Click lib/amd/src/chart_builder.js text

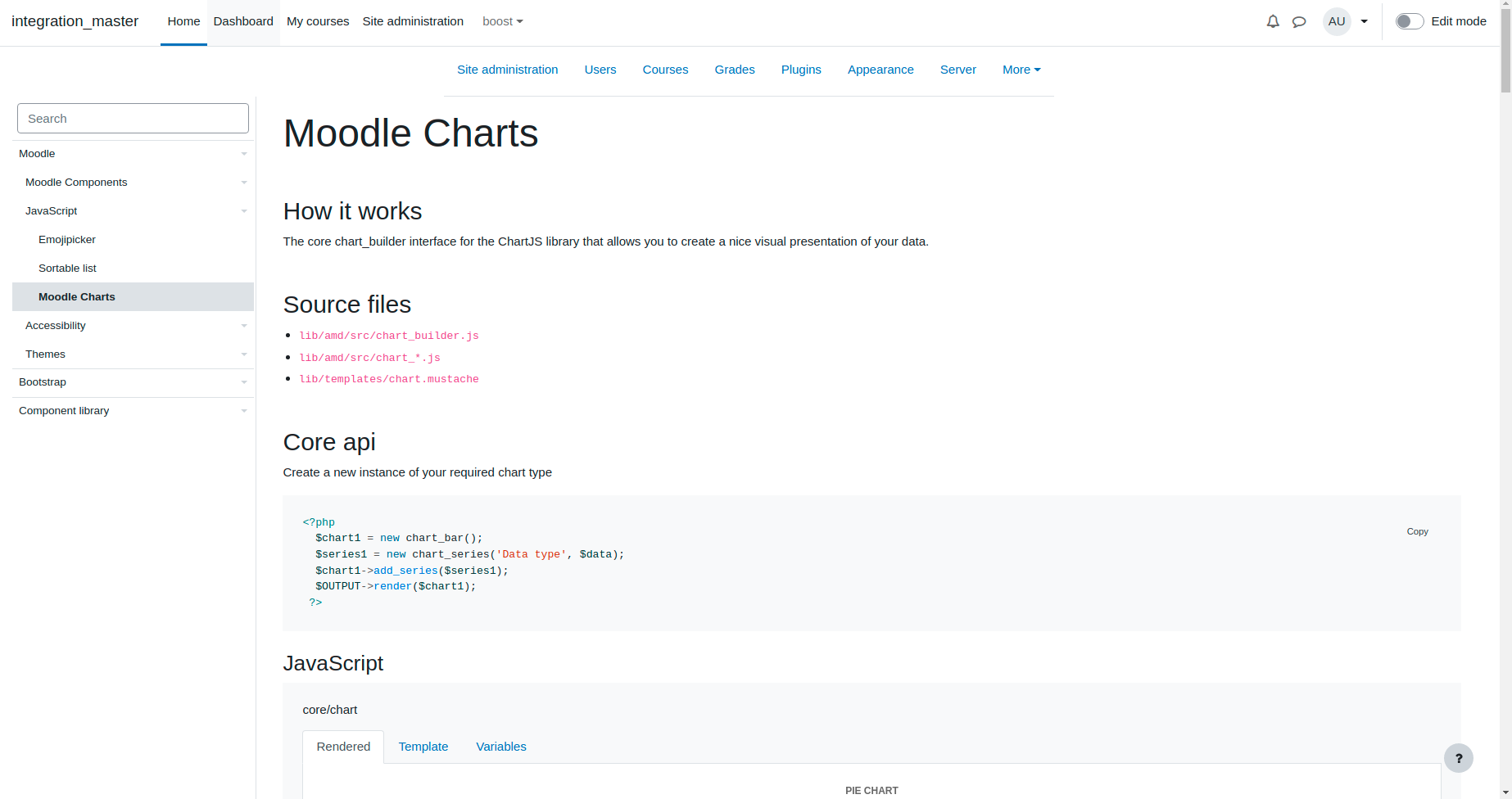pyautogui.click(x=389, y=336)
